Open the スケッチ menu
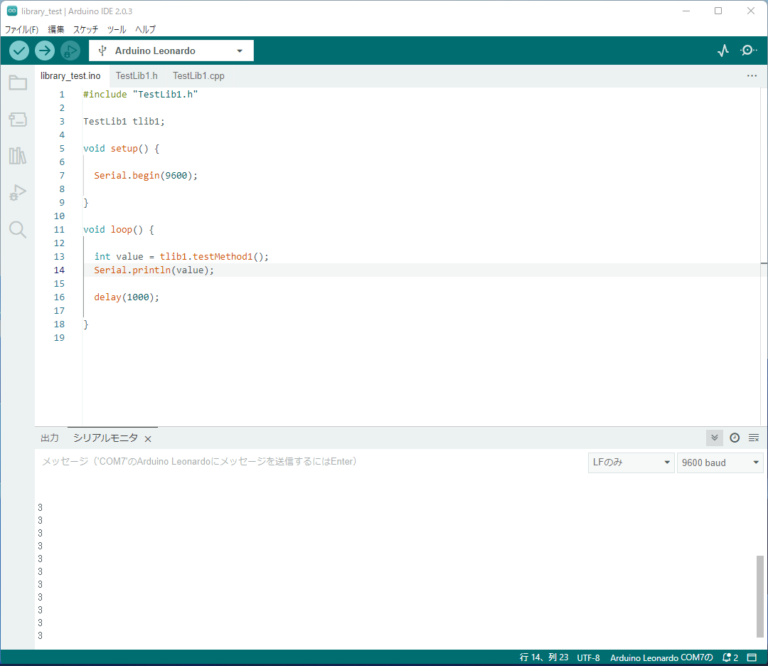Viewport: 768px width, 666px height. tap(86, 30)
